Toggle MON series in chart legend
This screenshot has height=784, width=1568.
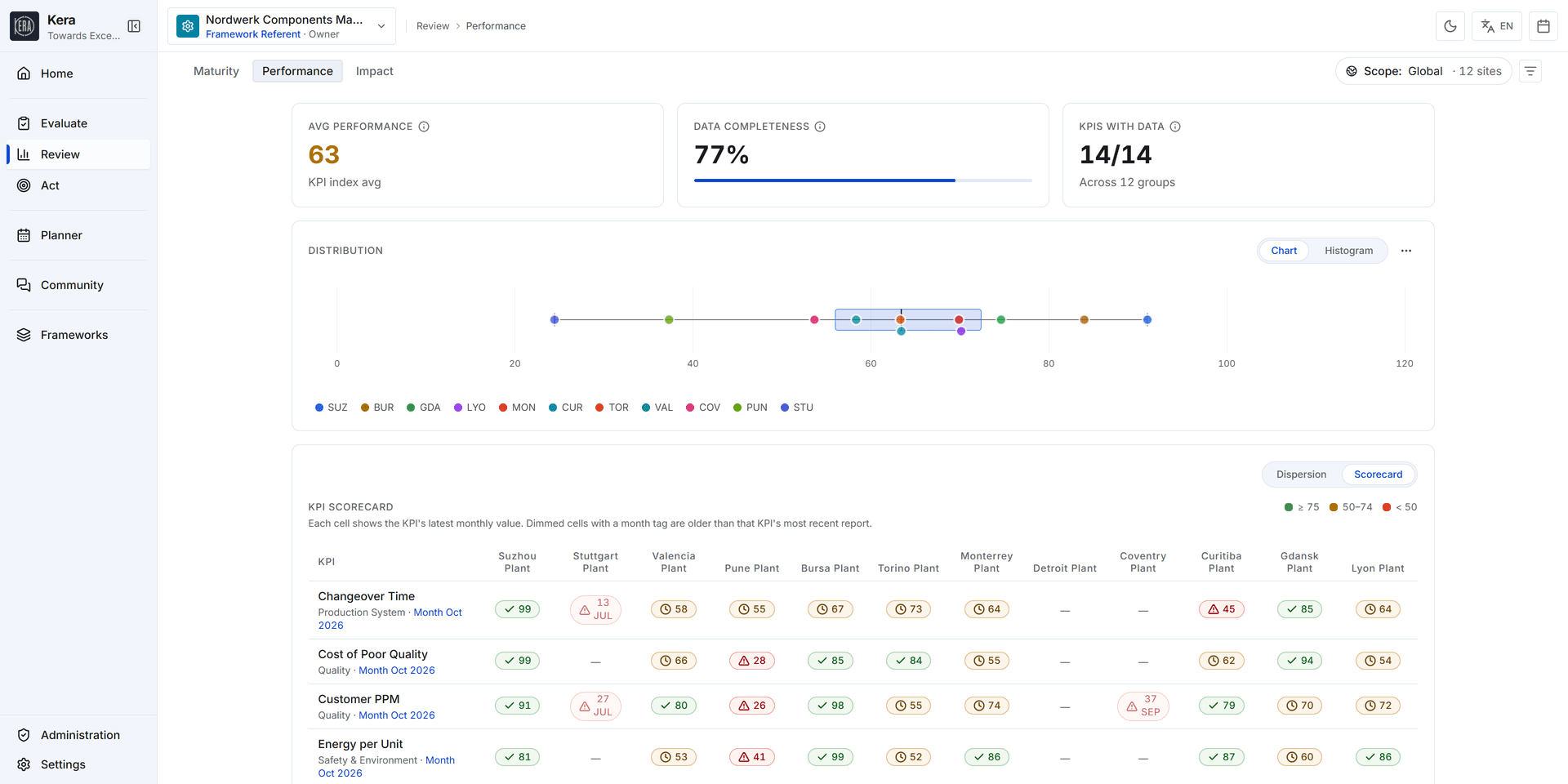(x=517, y=408)
